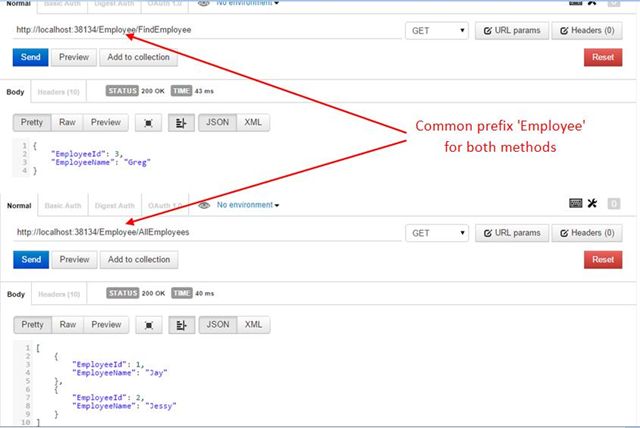This screenshot has height=428, width=640.
Task: Select the Normal auth tab above AllEmployees
Action: point(19,206)
